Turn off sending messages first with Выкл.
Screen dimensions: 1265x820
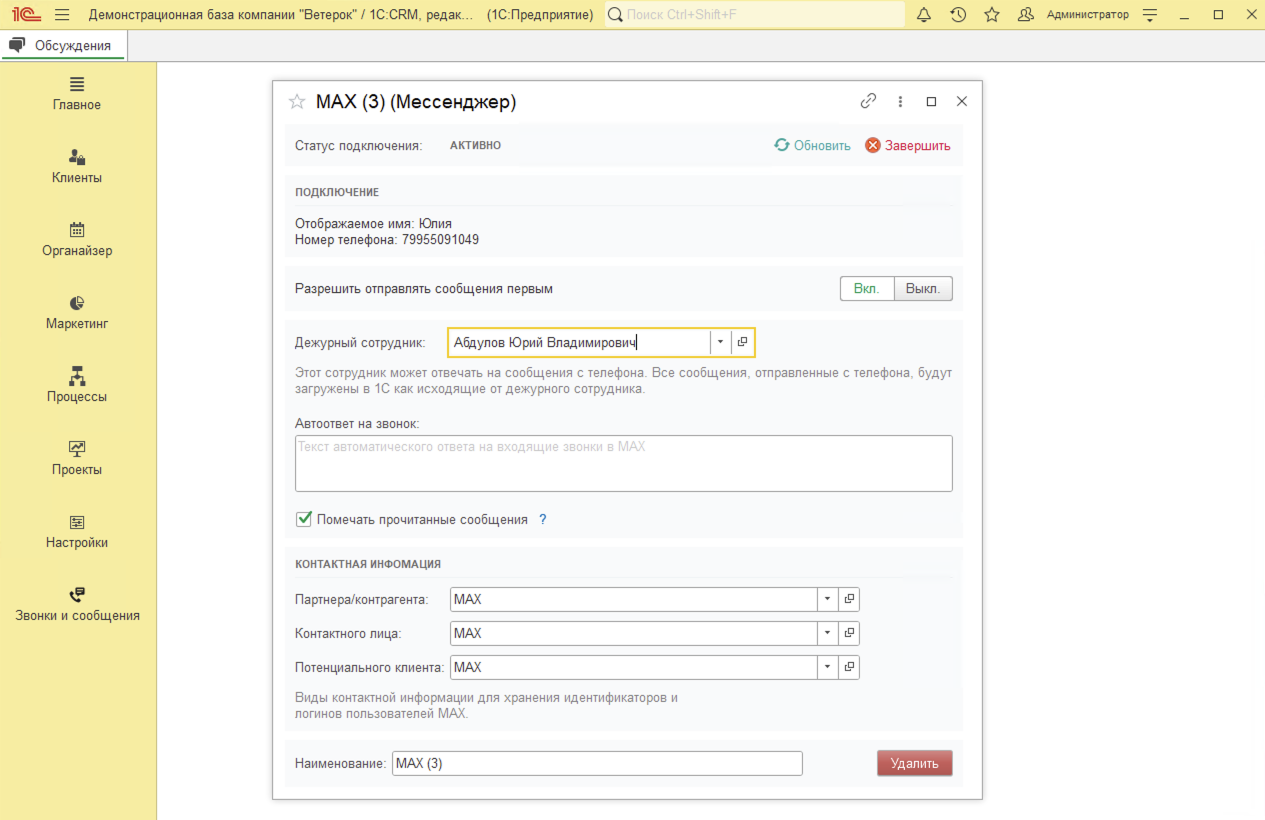(x=923, y=289)
